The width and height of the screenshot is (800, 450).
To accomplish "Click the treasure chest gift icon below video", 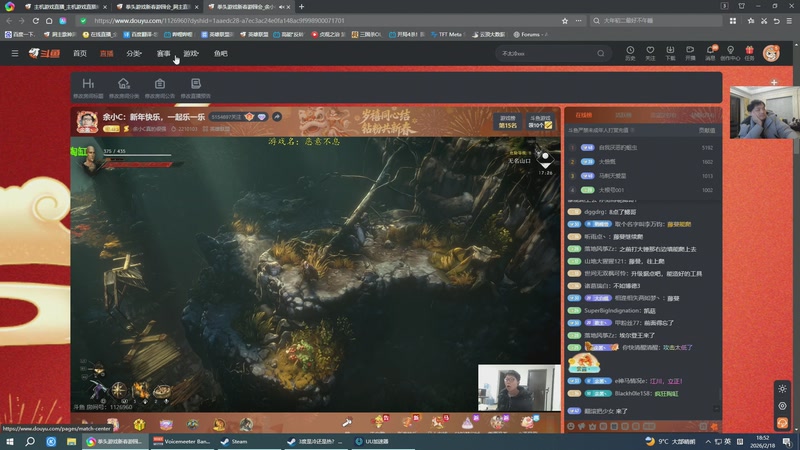I will (x=139, y=424).
